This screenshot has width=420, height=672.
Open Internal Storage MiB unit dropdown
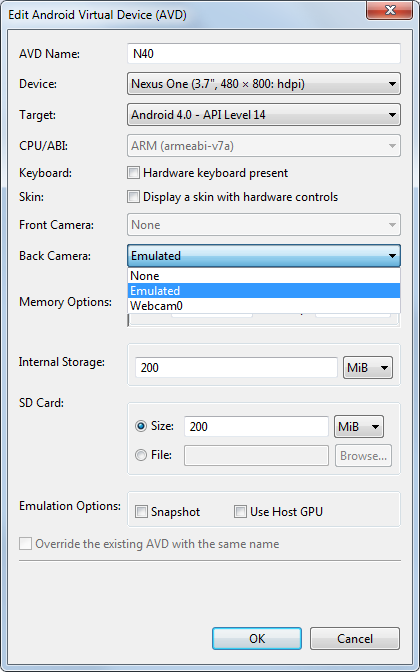point(368,368)
